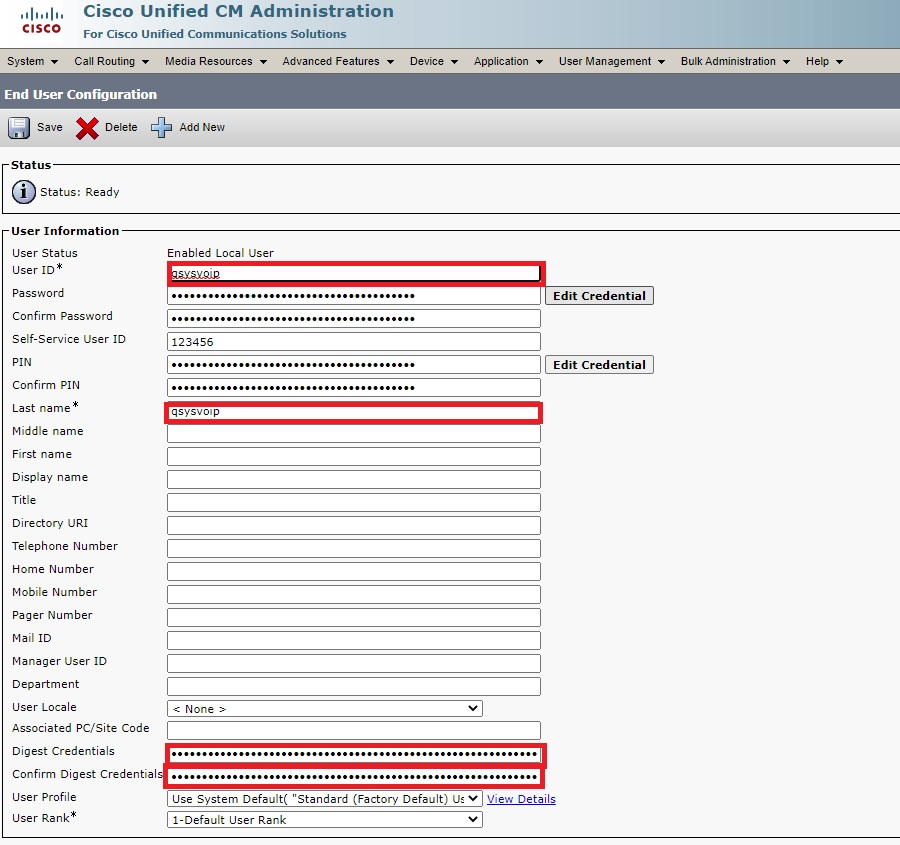Focus the Self-Service User ID field
This screenshot has height=845, width=900.
click(x=354, y=342)
